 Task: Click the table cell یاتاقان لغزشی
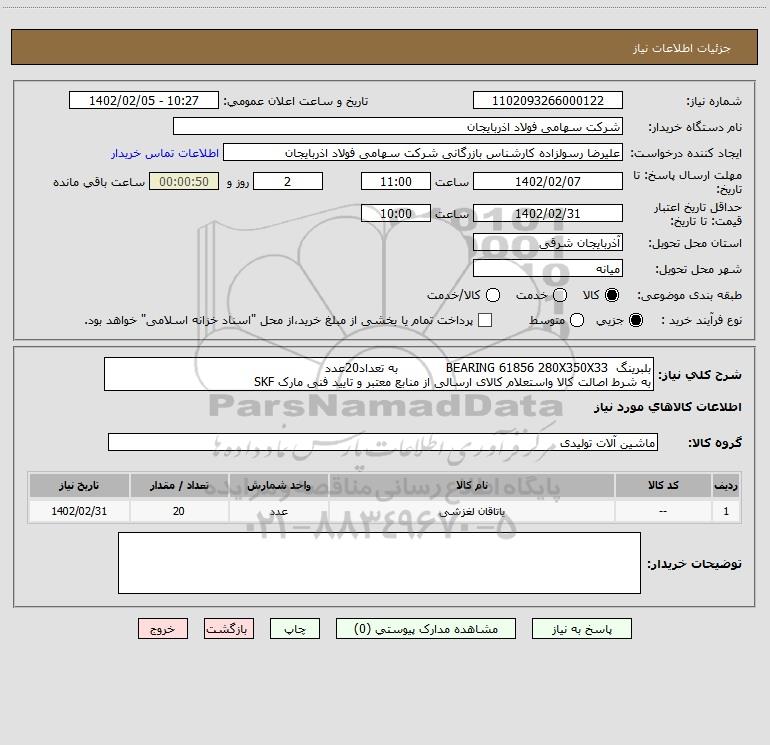tap(471, 511)
